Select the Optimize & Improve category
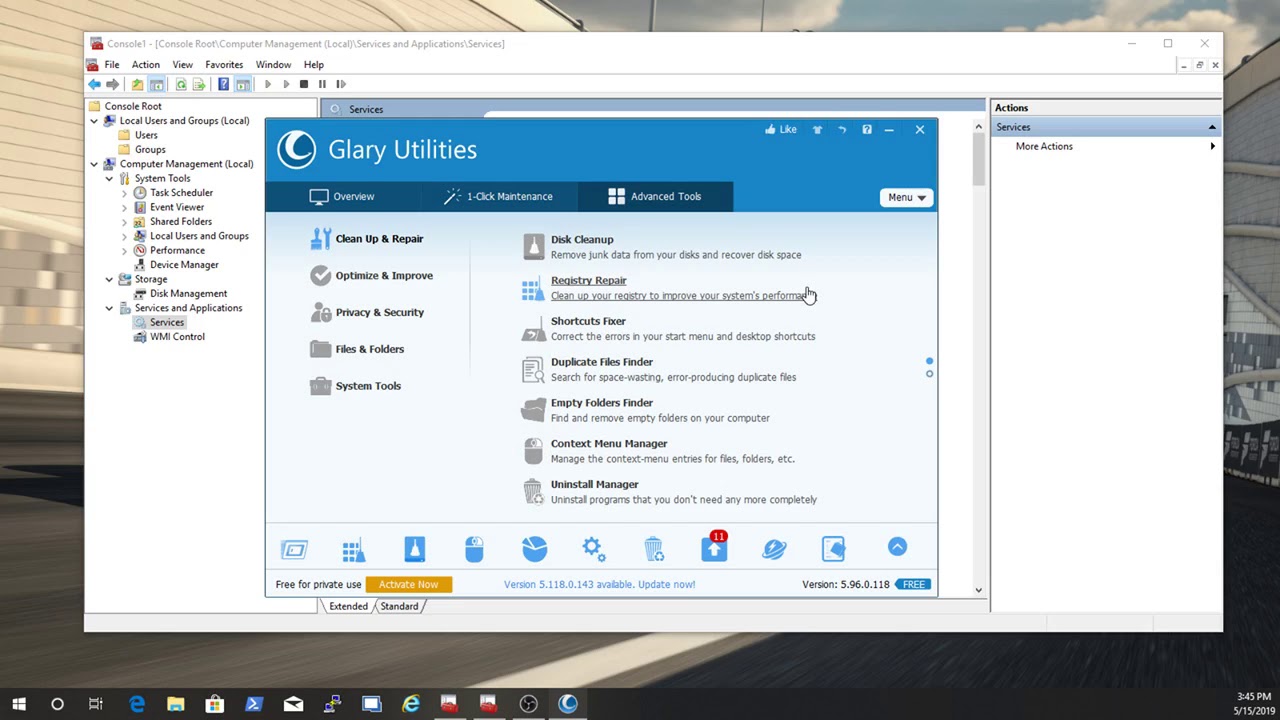Screen dimensions: 1280x720 point(372,276)
